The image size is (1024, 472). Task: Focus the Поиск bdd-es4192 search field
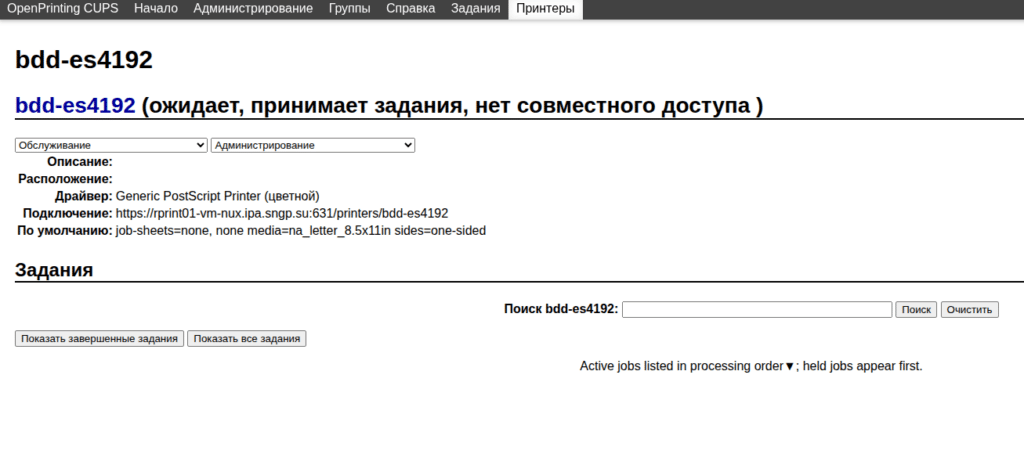[757, 309]
